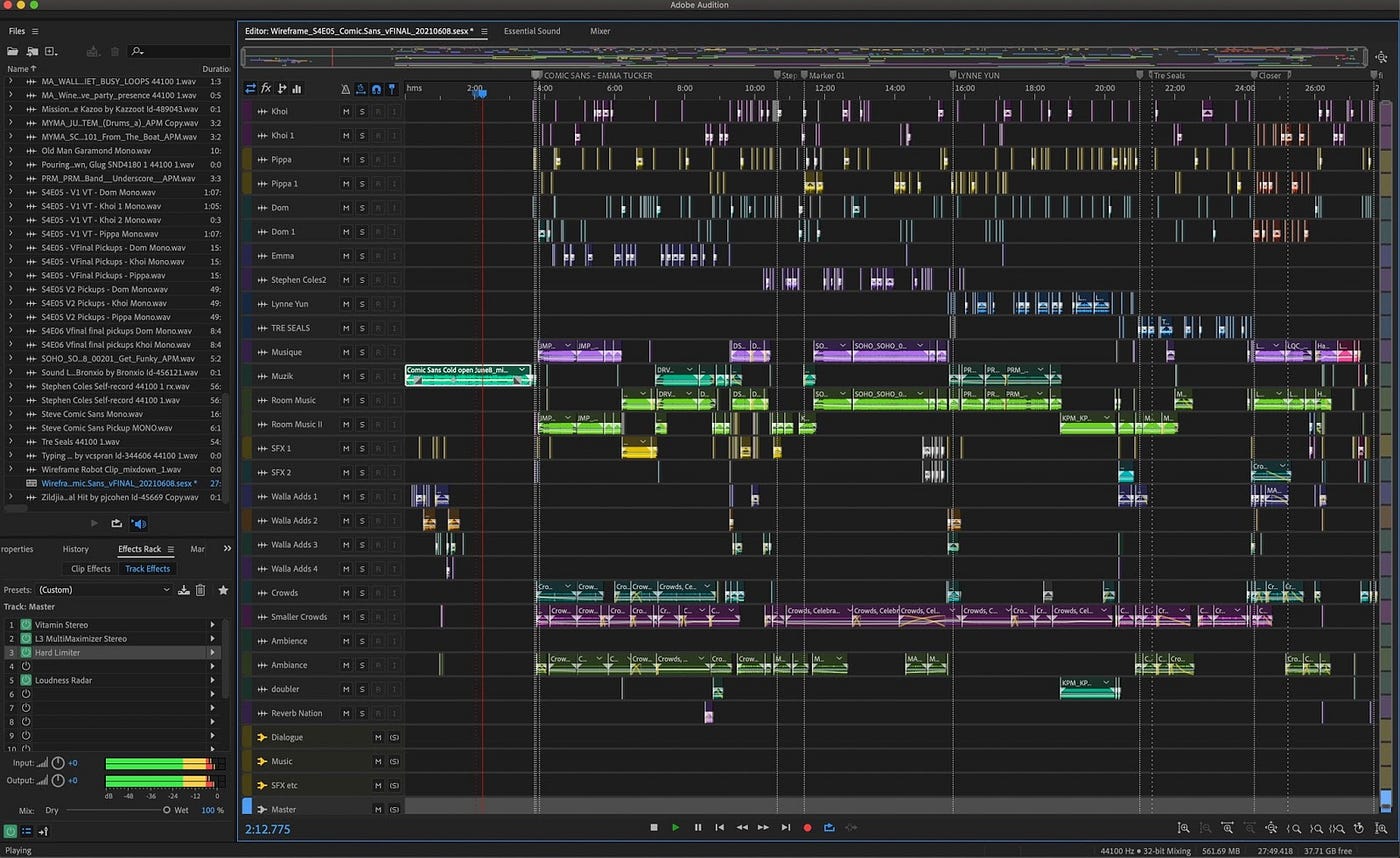The image size is (1400, 858).
Task: Mute the Khoi track
Action: [346, 111]
